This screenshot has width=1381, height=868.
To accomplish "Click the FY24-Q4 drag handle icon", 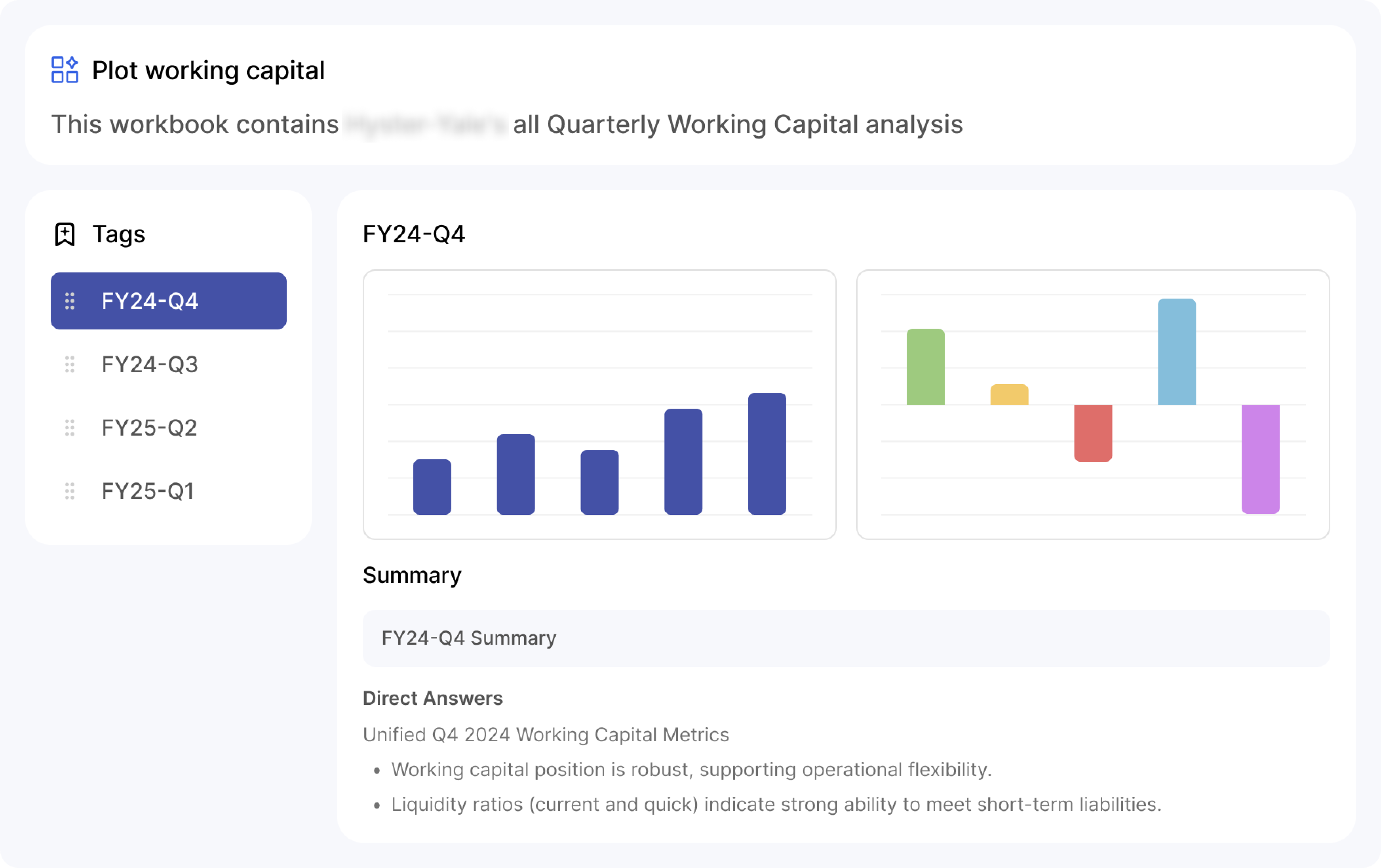I will tap(70, 301).
